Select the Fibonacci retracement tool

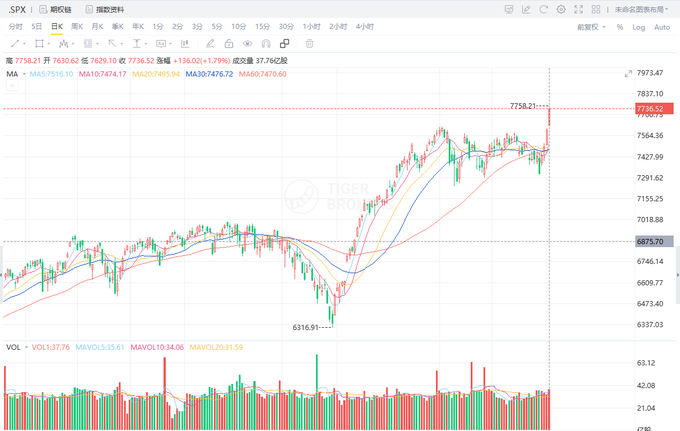pyautogui.click(x=88, y=43)
